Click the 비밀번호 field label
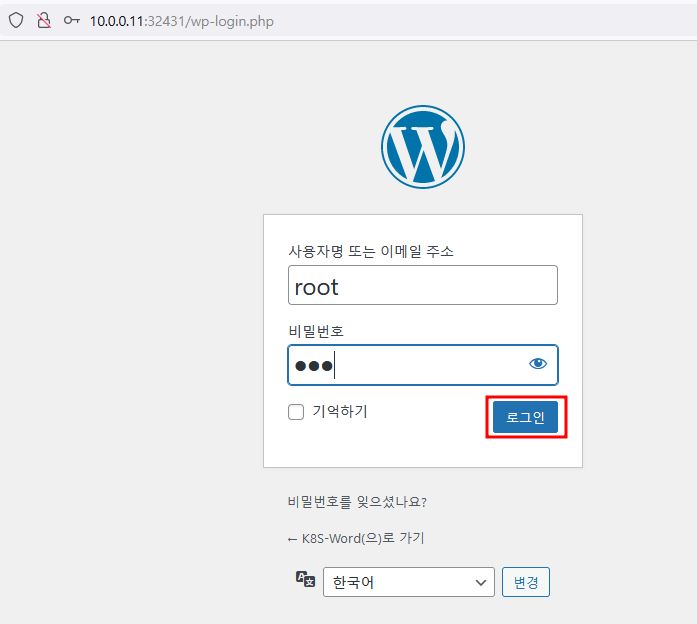Viewport: 697px width, 624px height. click(316, 332)
